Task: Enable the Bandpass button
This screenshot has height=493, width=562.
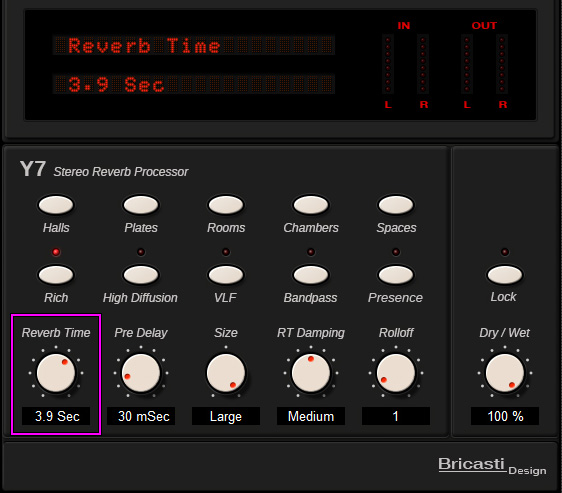Action: tap(311, 275)
